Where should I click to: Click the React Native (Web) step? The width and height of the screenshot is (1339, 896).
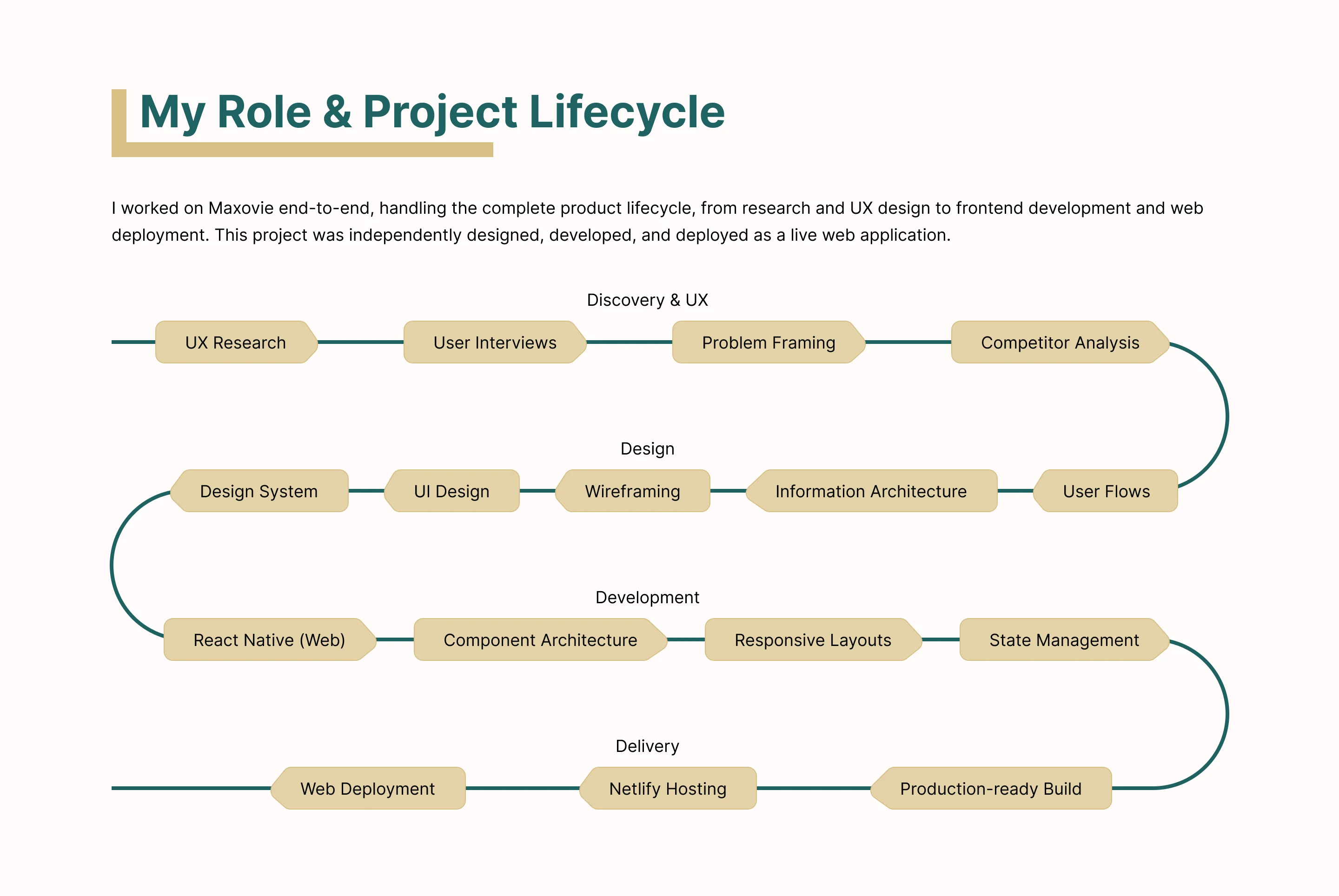point(269,639)
